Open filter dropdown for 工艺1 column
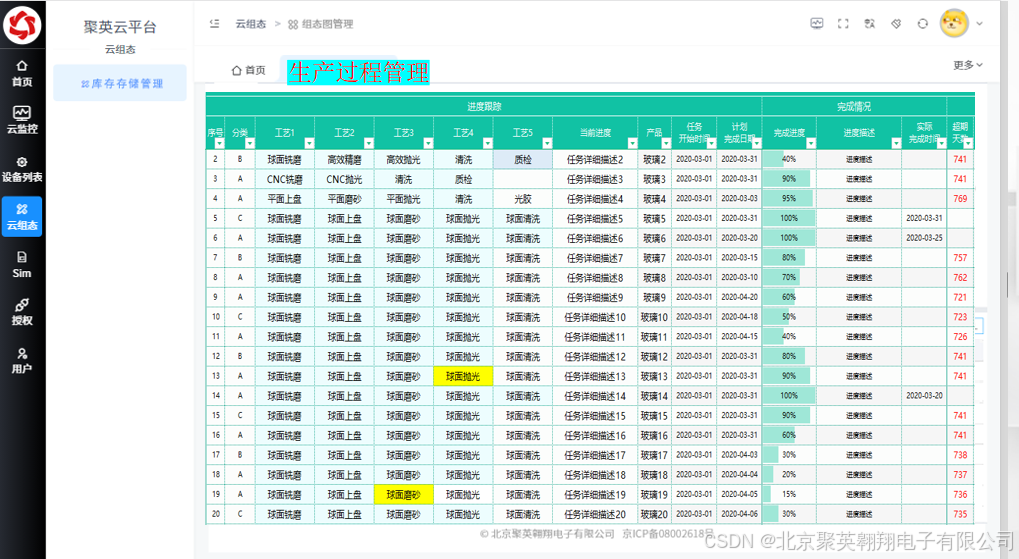1019x559 pixels. click(309, 143)
